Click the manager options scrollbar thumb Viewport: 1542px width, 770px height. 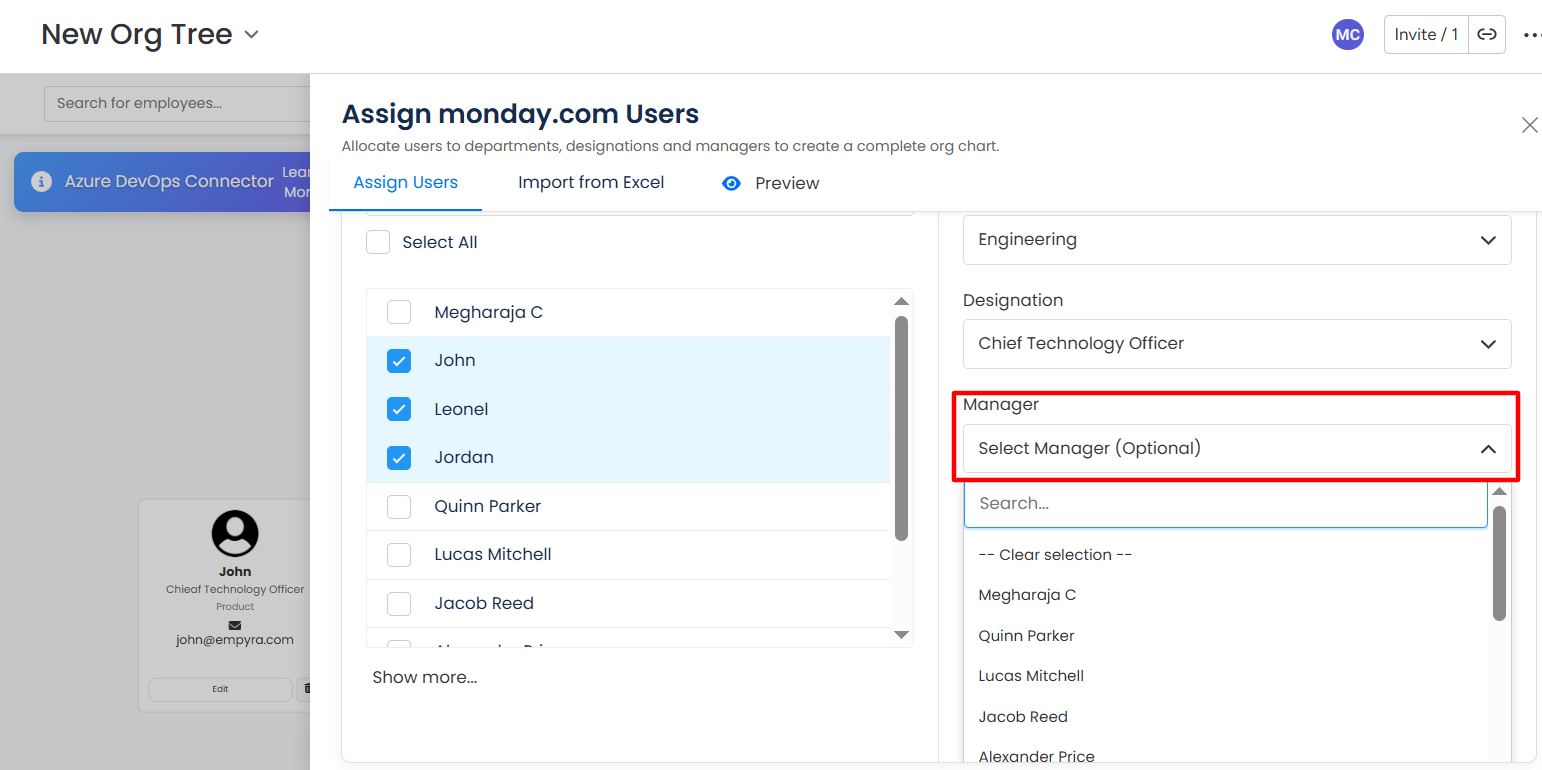(x=1499, y=563)
